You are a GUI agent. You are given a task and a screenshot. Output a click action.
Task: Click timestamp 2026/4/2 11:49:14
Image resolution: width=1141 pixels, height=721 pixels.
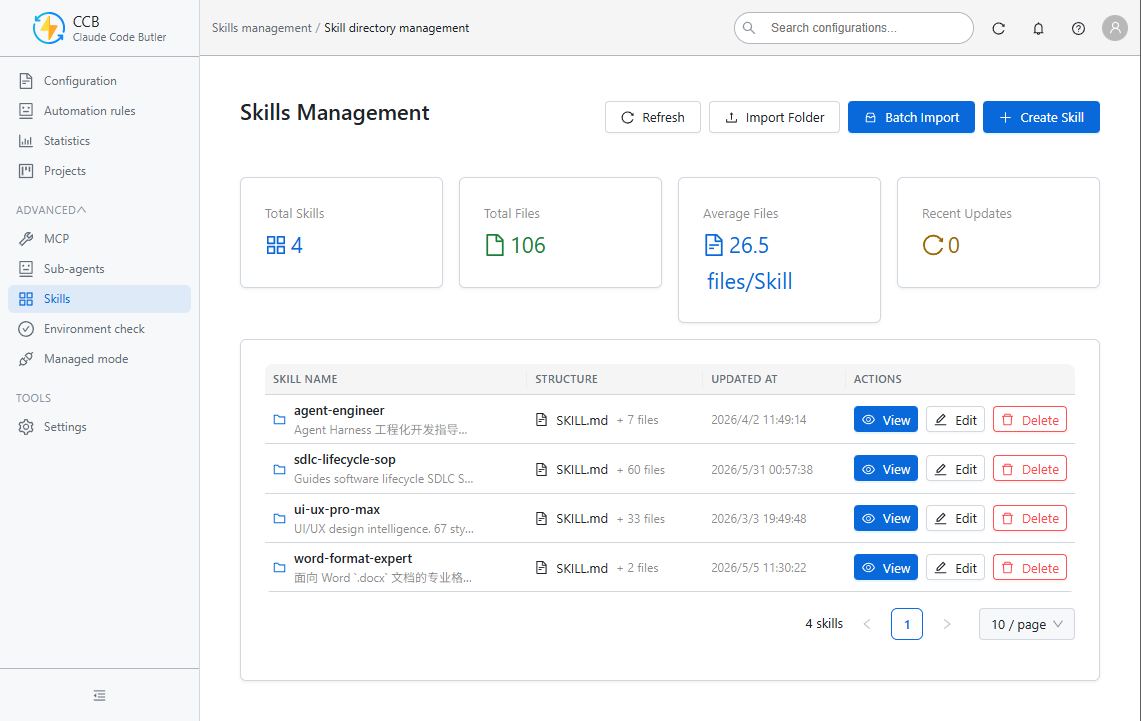(758, 420)
